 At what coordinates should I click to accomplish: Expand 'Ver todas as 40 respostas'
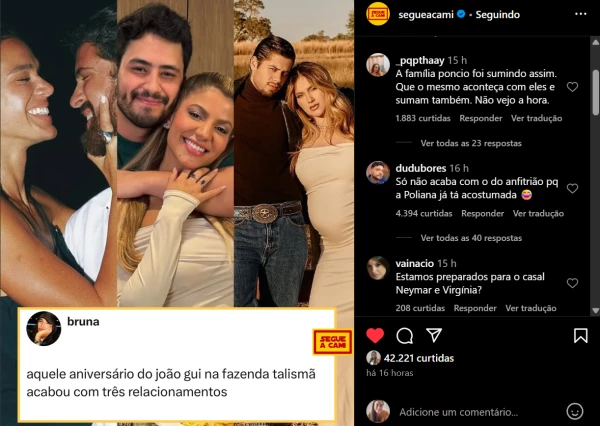[471, 238]
